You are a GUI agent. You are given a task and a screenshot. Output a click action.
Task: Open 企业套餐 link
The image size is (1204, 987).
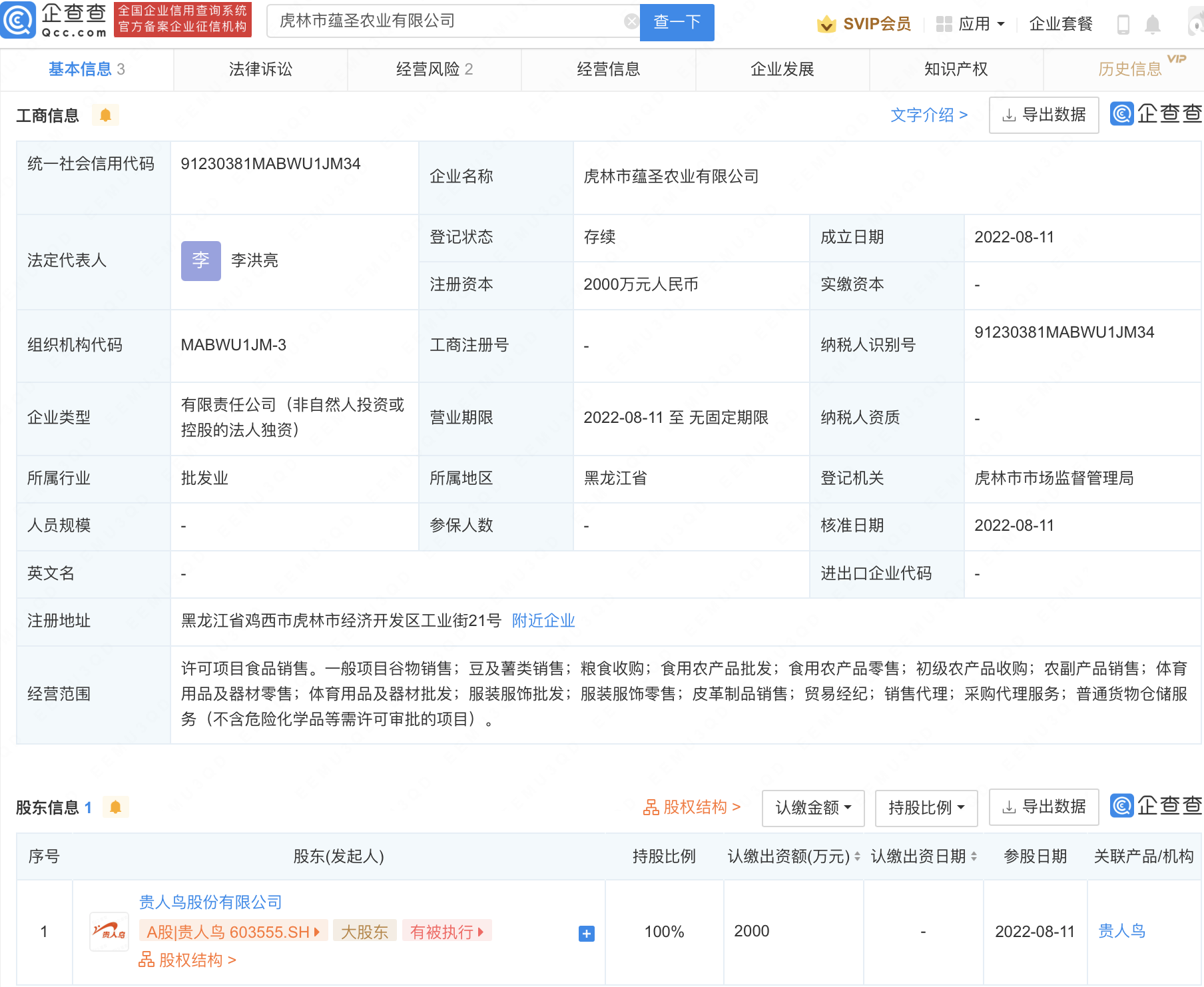[1061, 24]
